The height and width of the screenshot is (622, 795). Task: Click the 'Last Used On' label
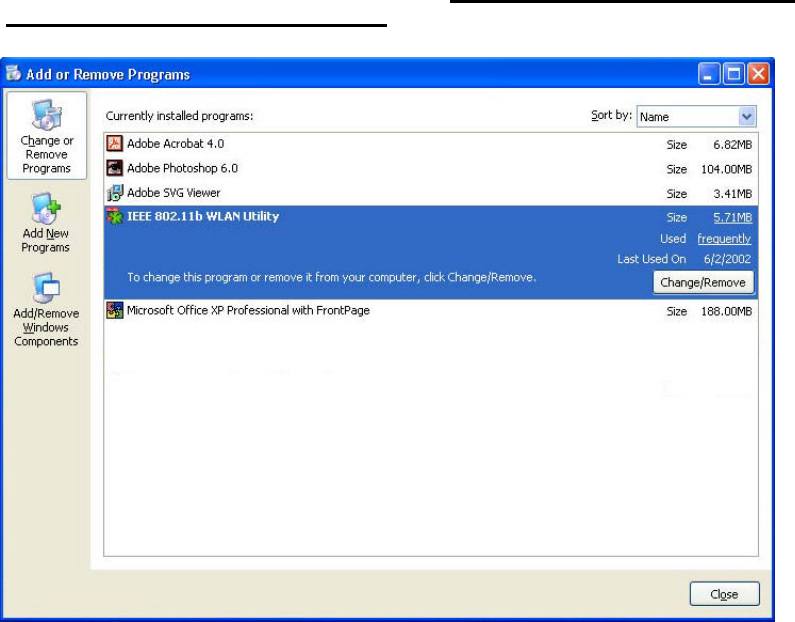652,259
